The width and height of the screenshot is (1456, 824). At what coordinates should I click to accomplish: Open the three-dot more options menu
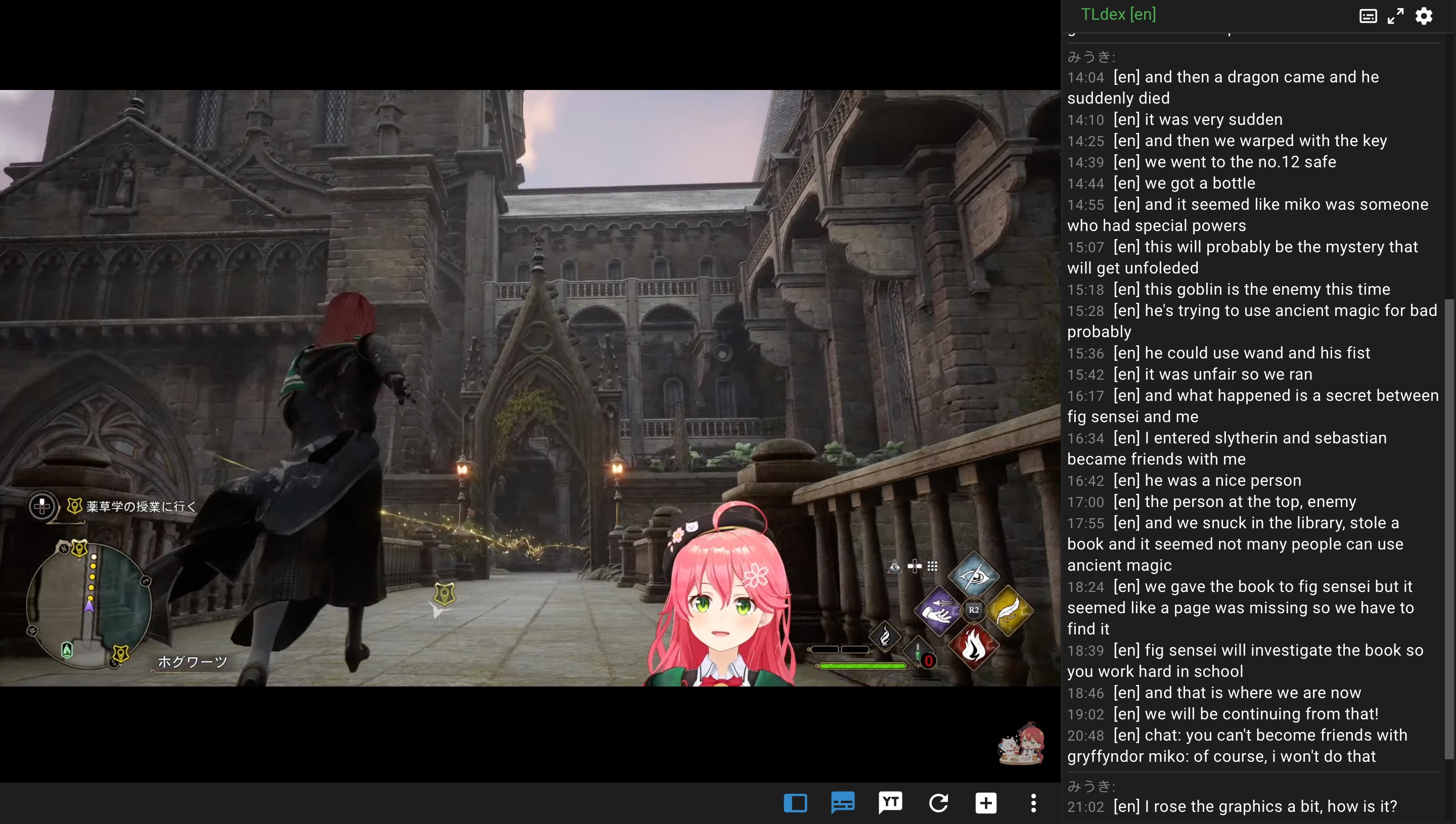click(x=1033, y=803)
